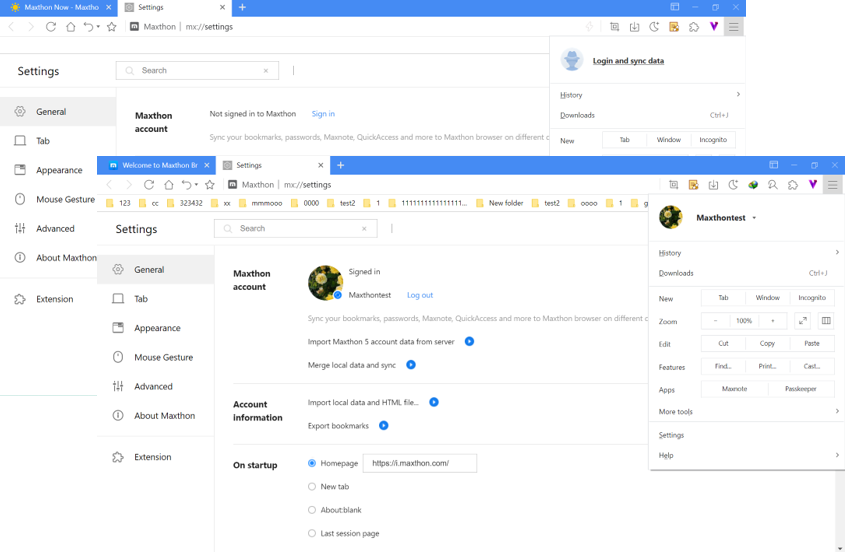
Task: Open the New folder bookmark folder
Action: (x=500, y=203)
